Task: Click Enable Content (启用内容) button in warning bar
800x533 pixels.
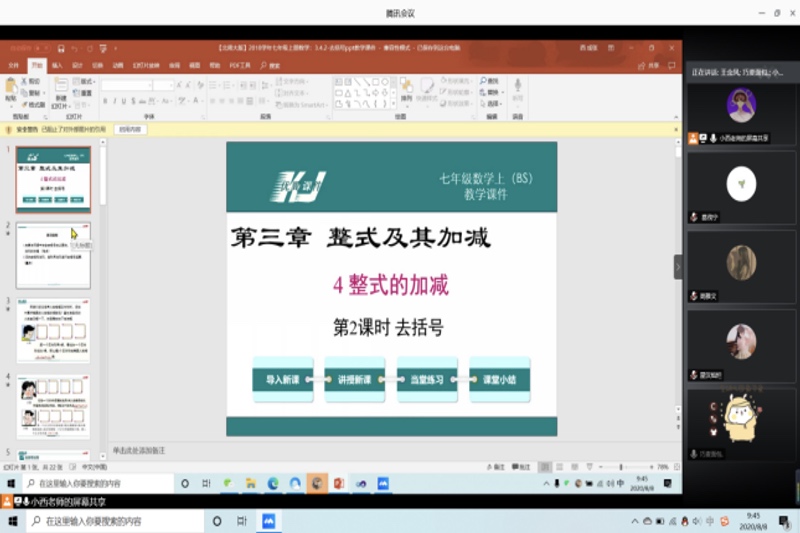Action: (130, 130)
